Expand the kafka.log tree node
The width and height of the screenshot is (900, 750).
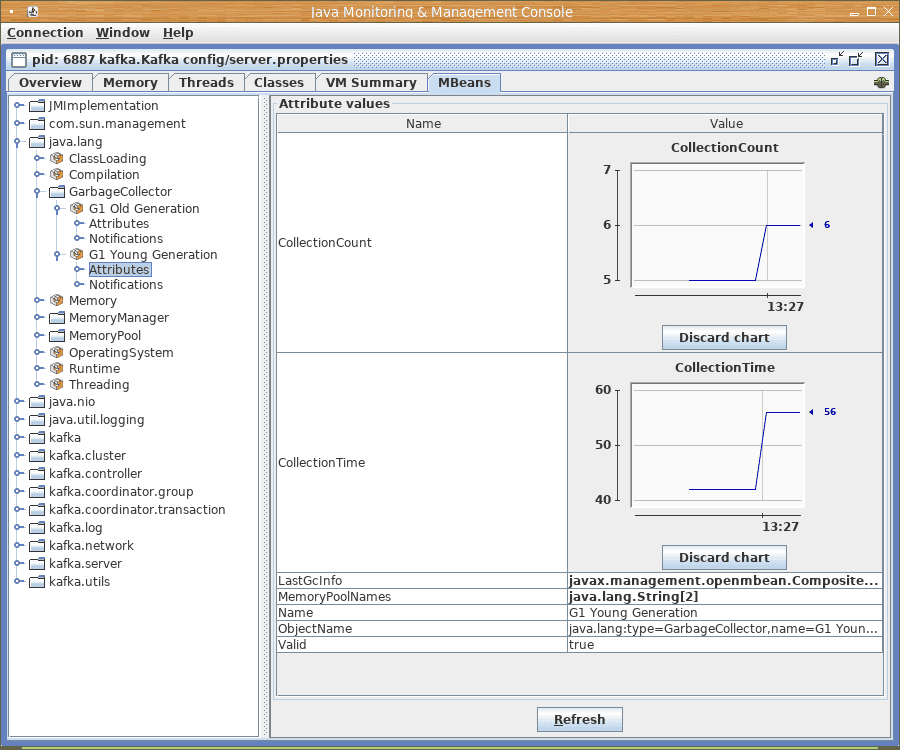(x=18, y=528)
